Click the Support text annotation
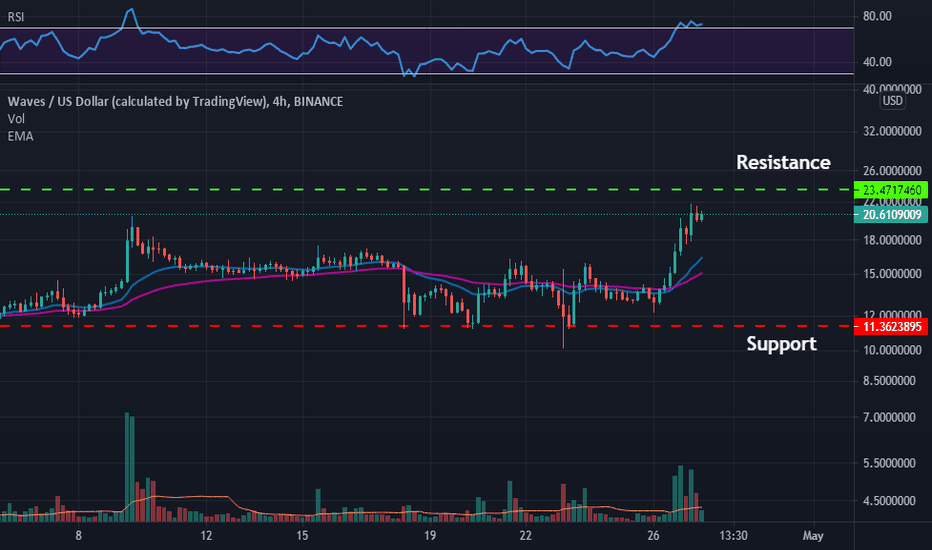The height and width of the screenshot is (550, 932). pos(782,344)
